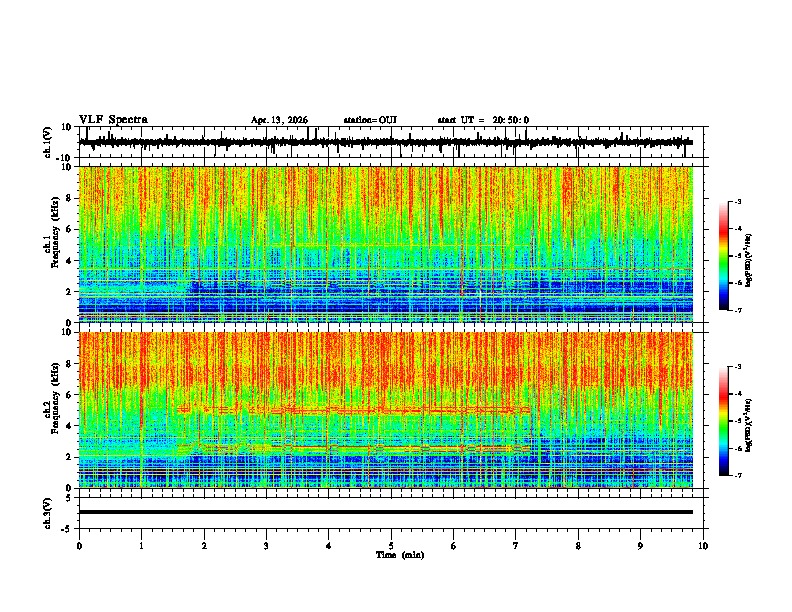Click the "-7" tick on ch.2 colorbar
792x612 pixels.
click(x=738, y=475)
